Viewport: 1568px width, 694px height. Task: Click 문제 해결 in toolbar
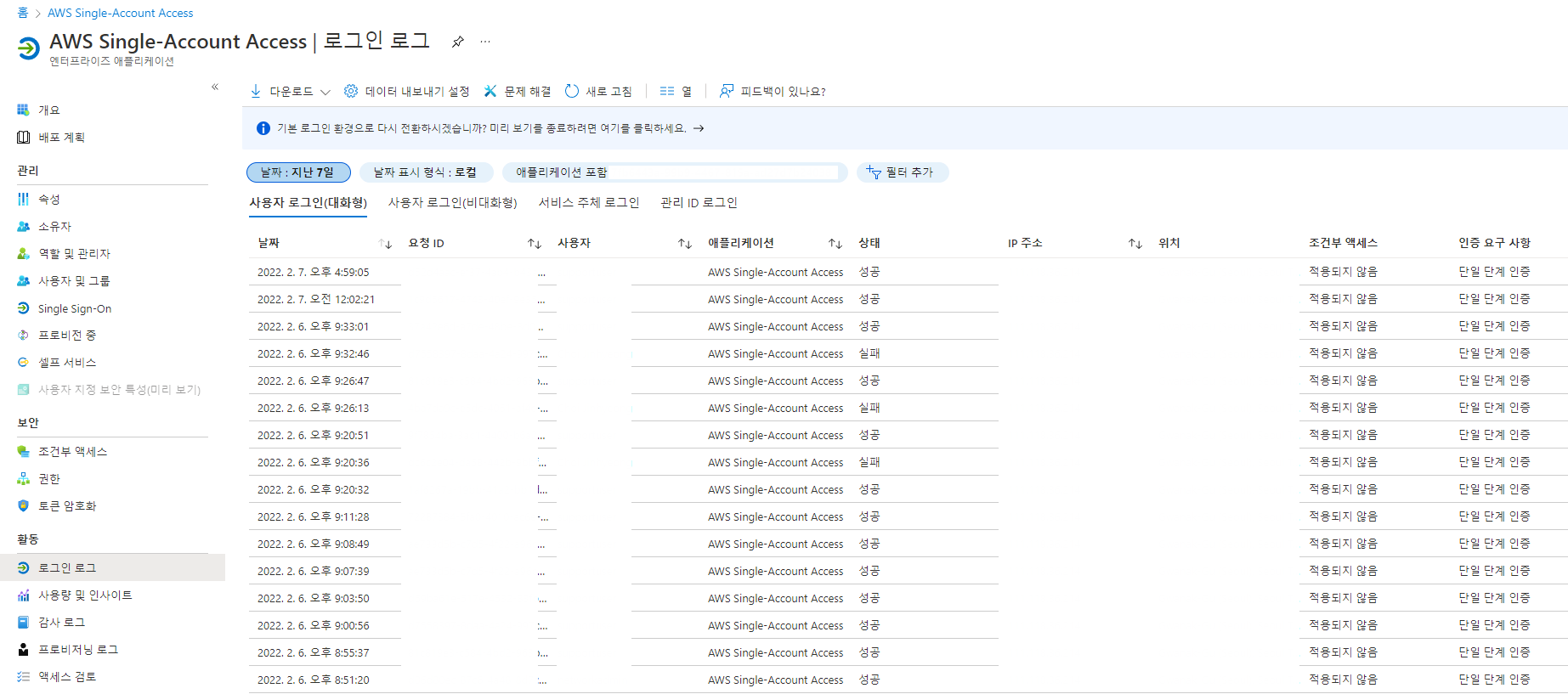click(518, 91)
